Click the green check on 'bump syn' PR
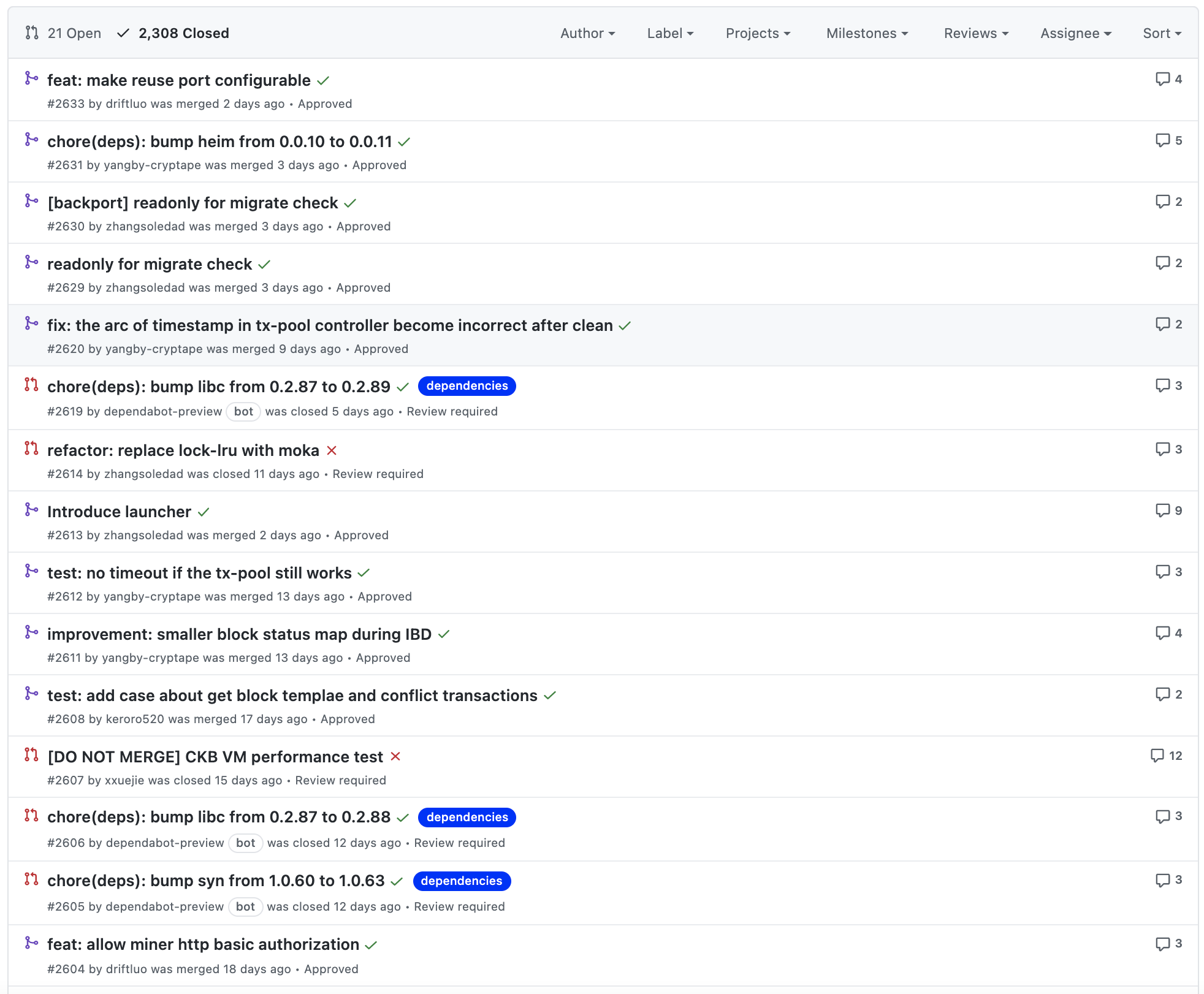 click(397, 881)
